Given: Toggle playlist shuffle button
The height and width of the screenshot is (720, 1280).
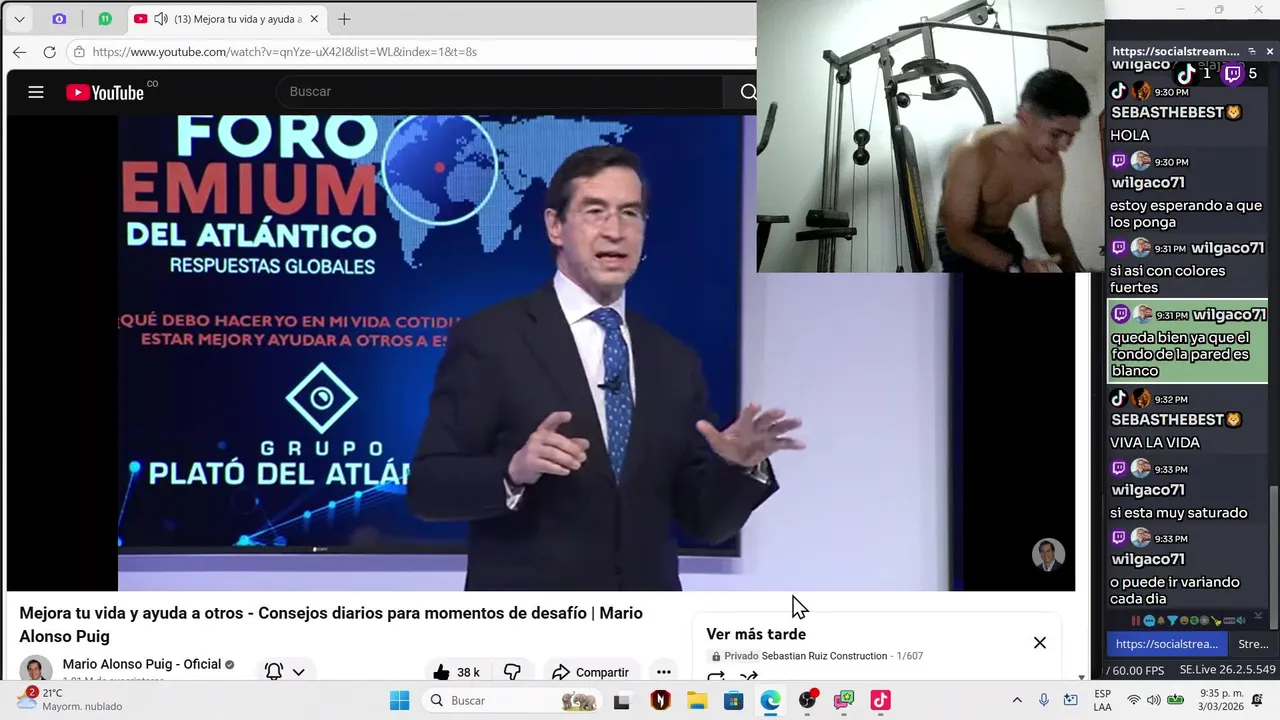Looking at the screenshot, I should [x=749, y=678].
